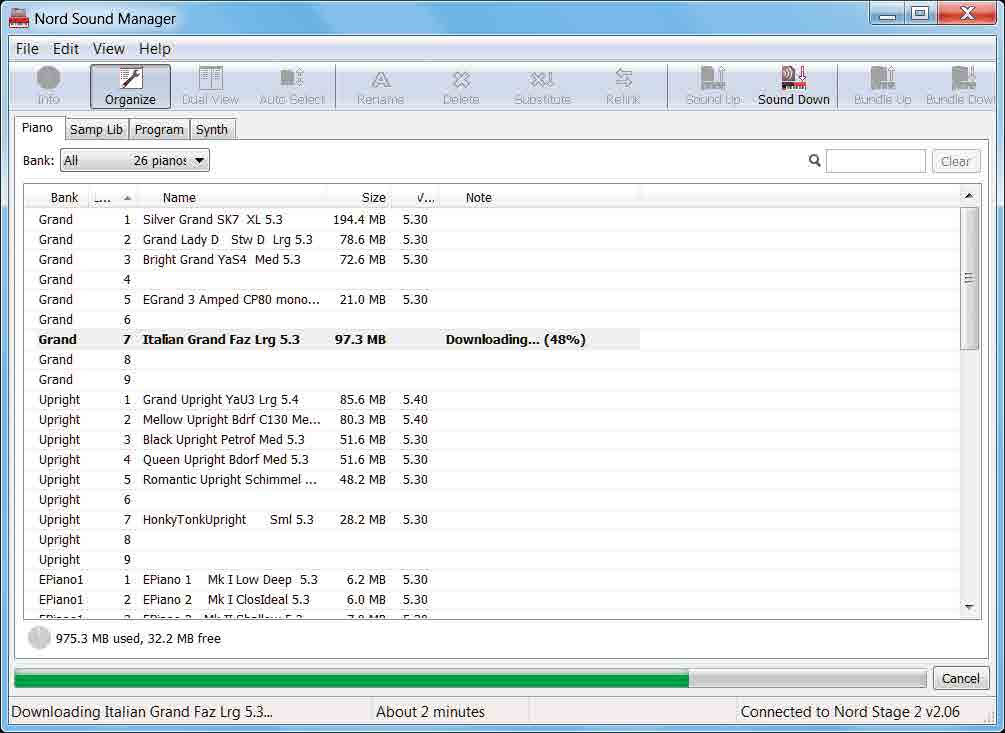Click the 975.3 MB used storage text
1005x733 pixels.
[x=138, y=639]
